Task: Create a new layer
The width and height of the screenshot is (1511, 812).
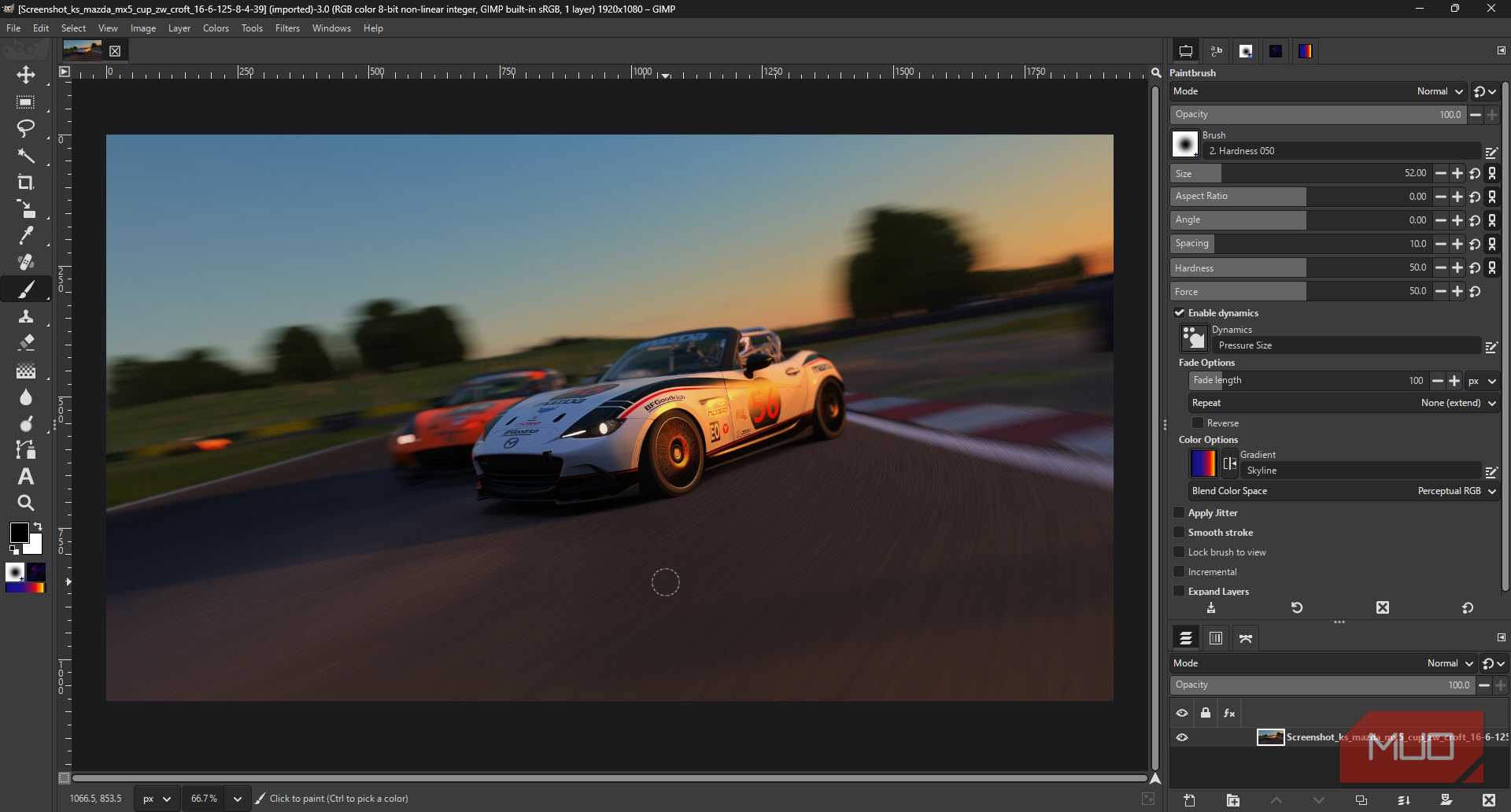Action: (1190, 801)
